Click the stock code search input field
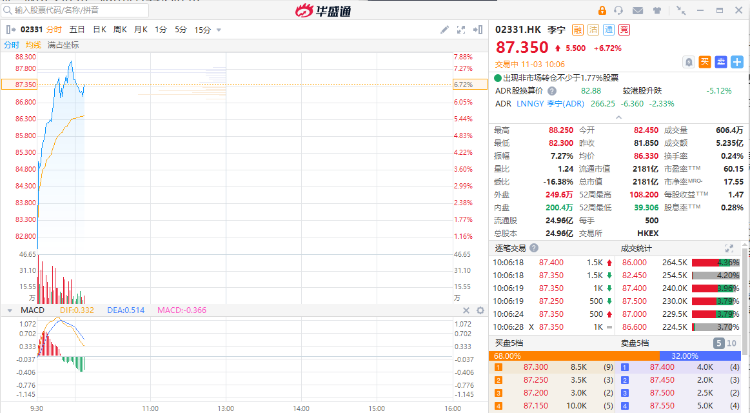750x413 pixels. tap(60, 9)
